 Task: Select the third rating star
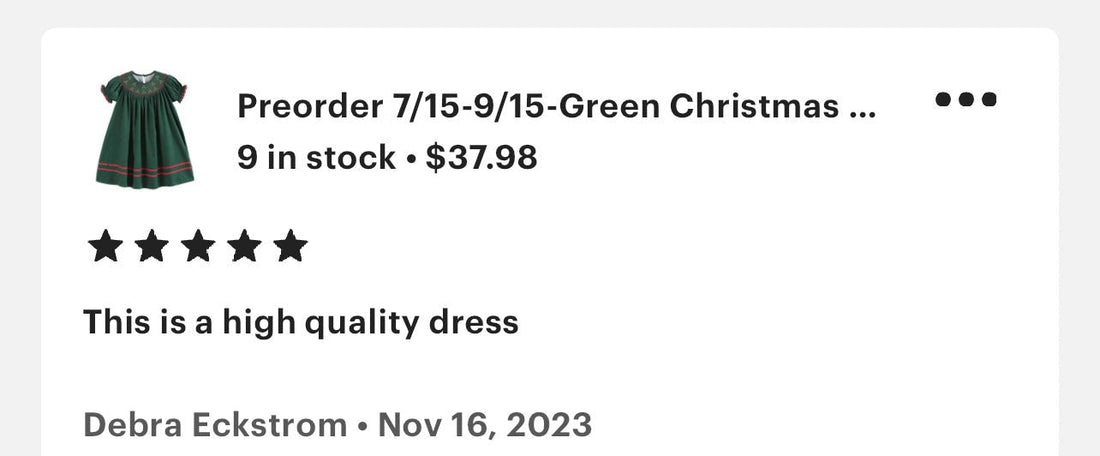pyautogui.click(x=198, y=246)
